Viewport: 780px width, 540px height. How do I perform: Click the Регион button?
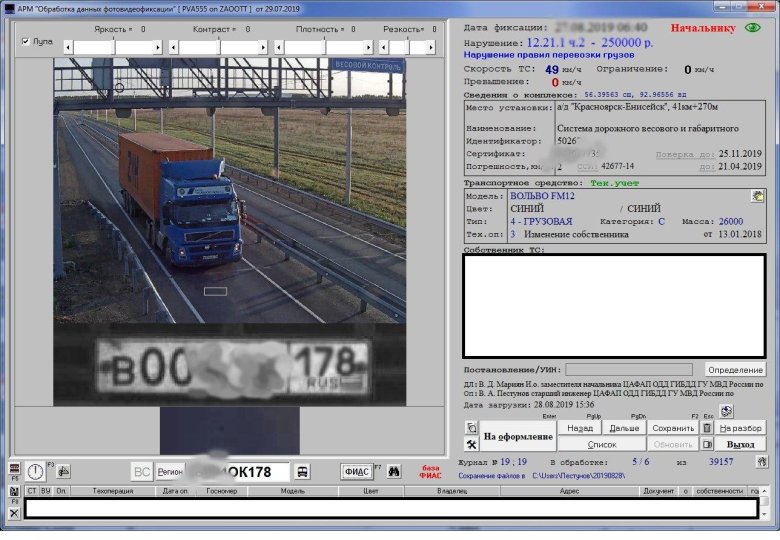pos(170,472)
